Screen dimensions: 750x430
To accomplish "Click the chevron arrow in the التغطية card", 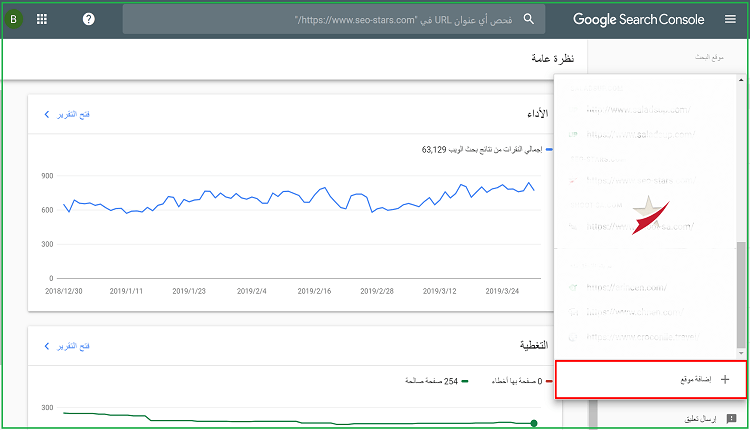I will pos(46,346).
